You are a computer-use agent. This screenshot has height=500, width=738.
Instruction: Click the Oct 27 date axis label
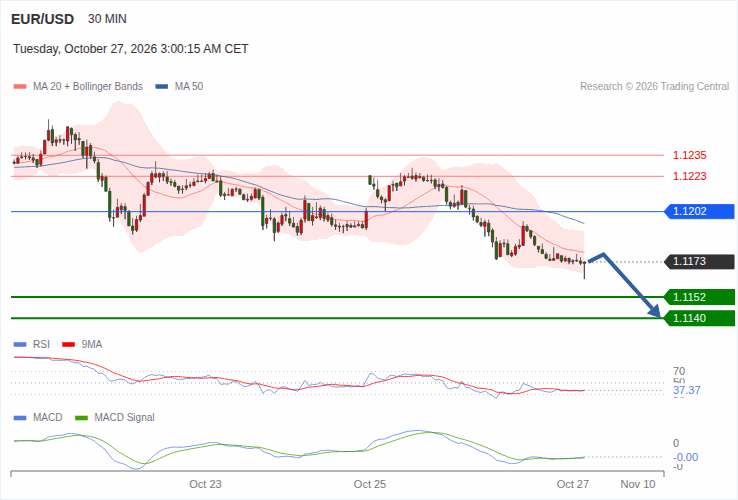coord(573,484)
